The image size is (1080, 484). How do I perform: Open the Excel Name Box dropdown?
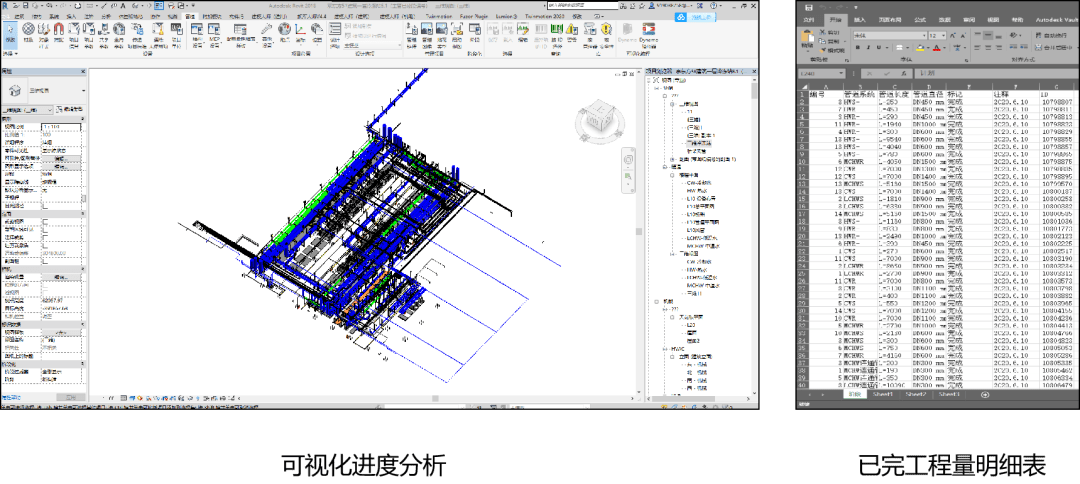[841, 73]
